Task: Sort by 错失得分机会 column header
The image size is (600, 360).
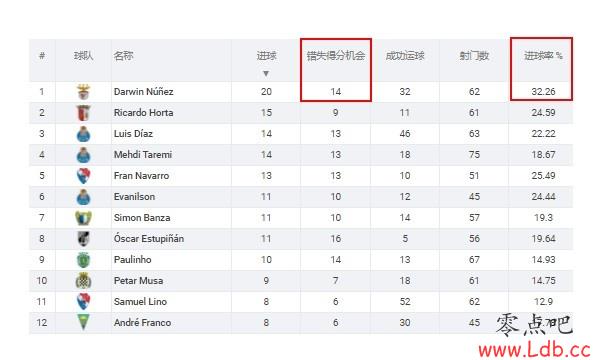Action: [336, 56]
